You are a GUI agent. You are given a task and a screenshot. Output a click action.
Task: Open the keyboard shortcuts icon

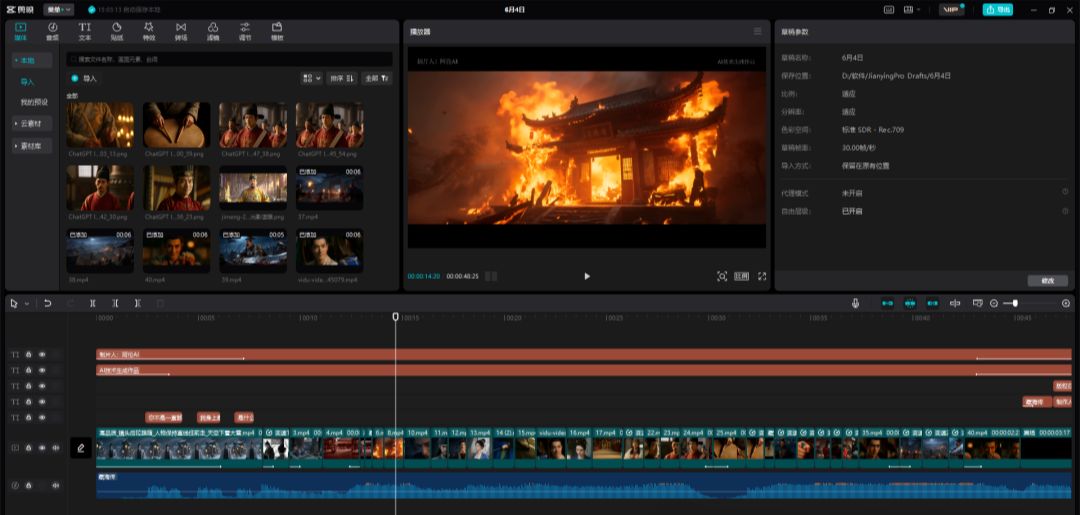tap(889, 10)
